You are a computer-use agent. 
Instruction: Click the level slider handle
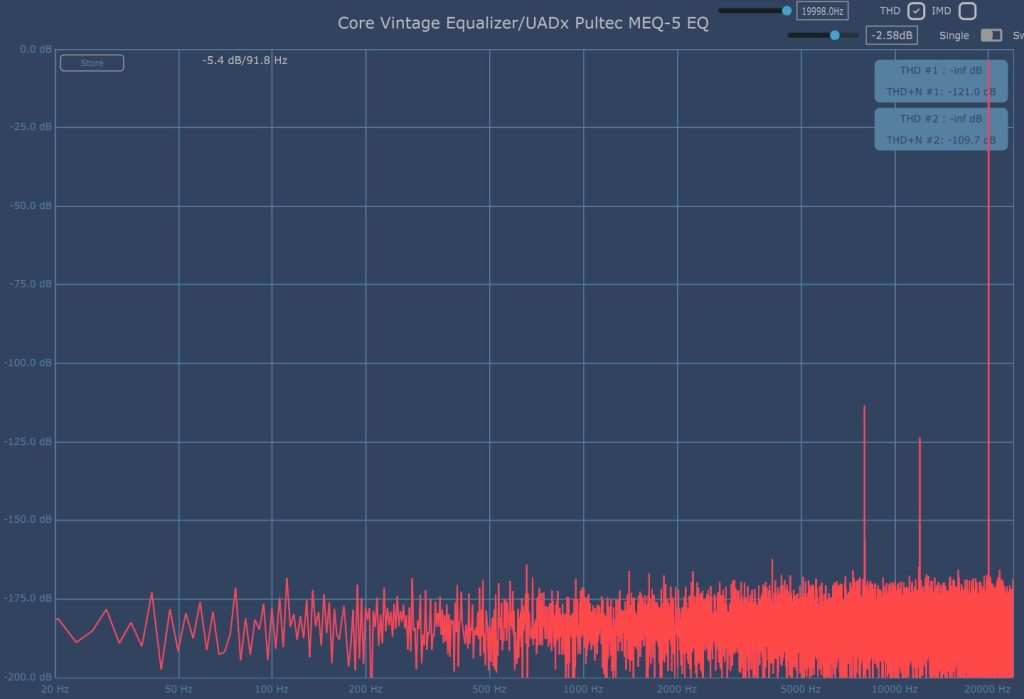(x=835, y=35)
